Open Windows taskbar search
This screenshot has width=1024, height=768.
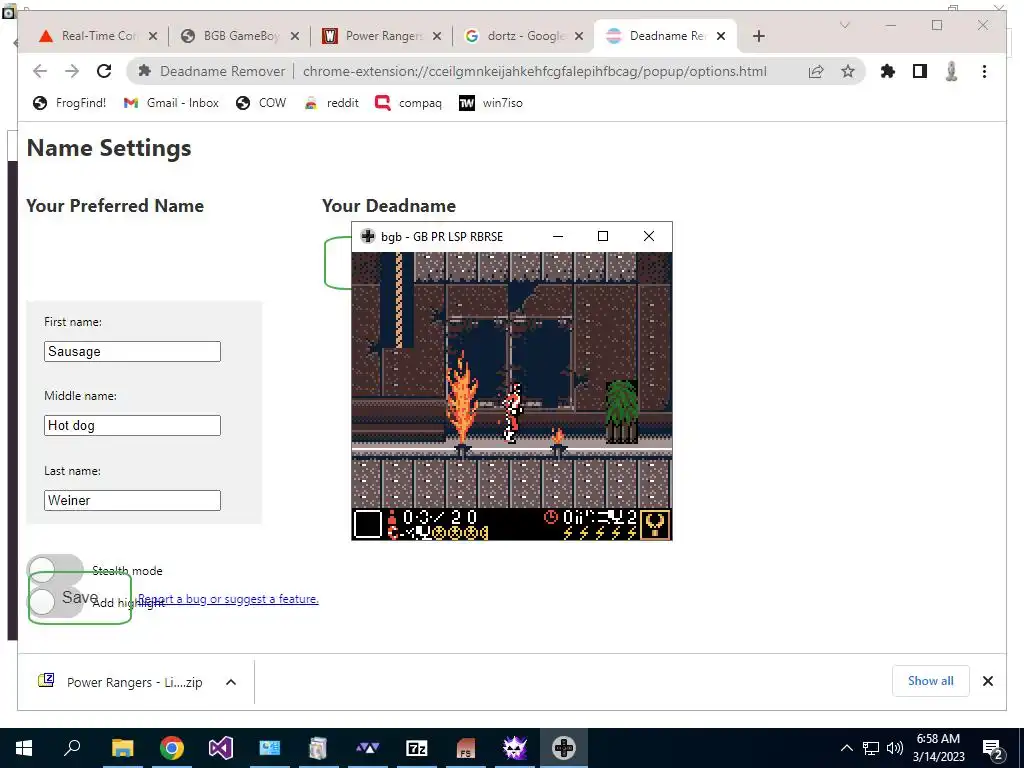click(x=72, y=748)
